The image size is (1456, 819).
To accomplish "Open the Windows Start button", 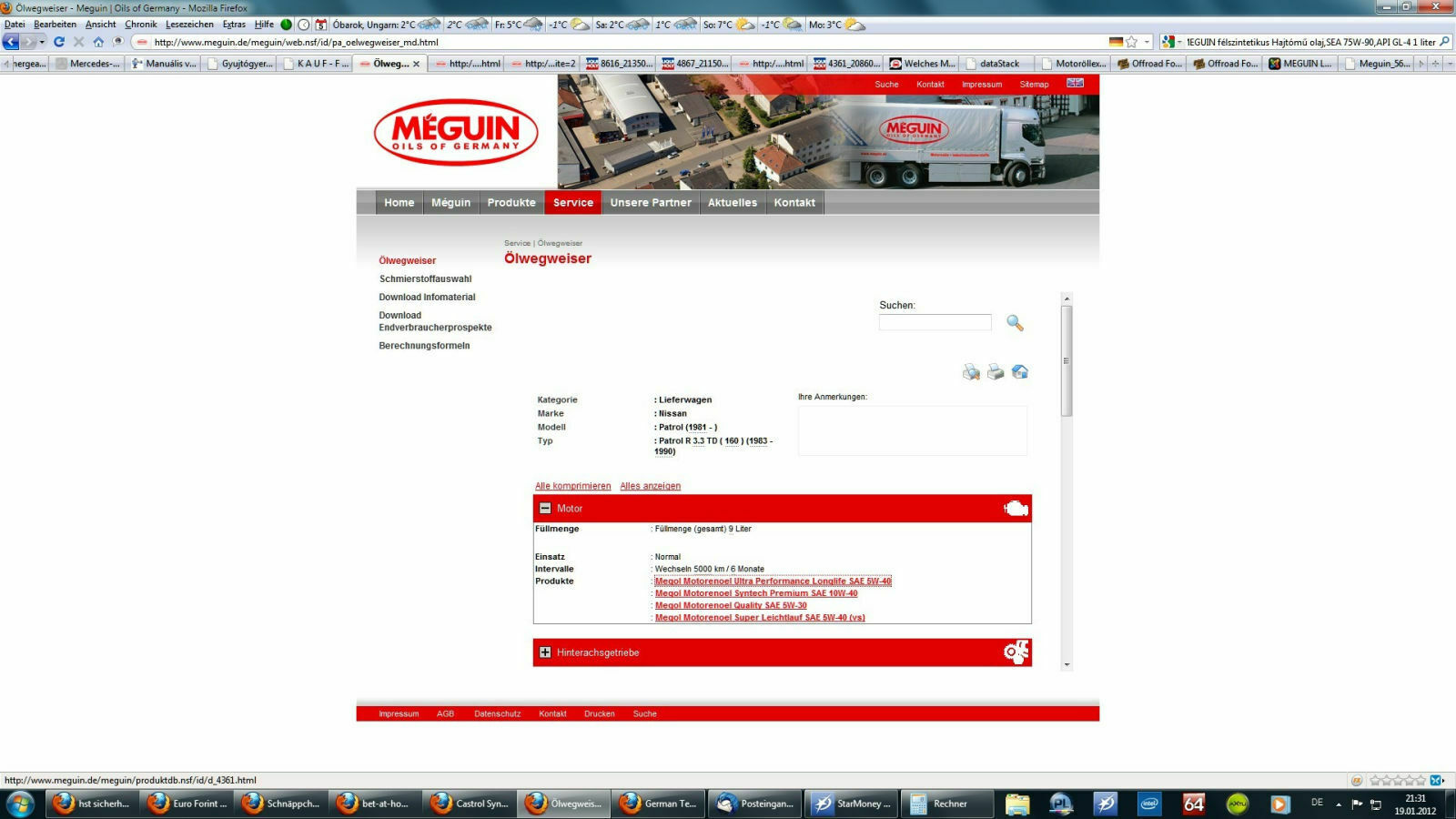I will 19,804.
